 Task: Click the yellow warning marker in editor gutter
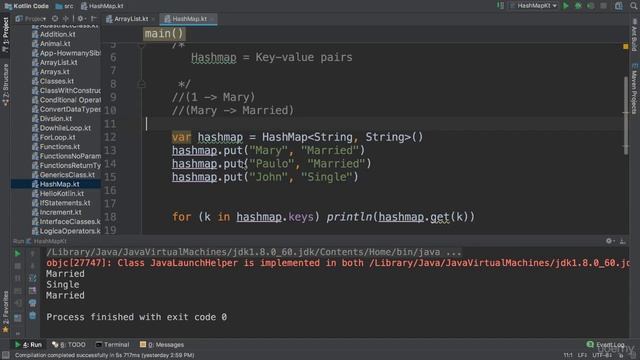[626, 47]
